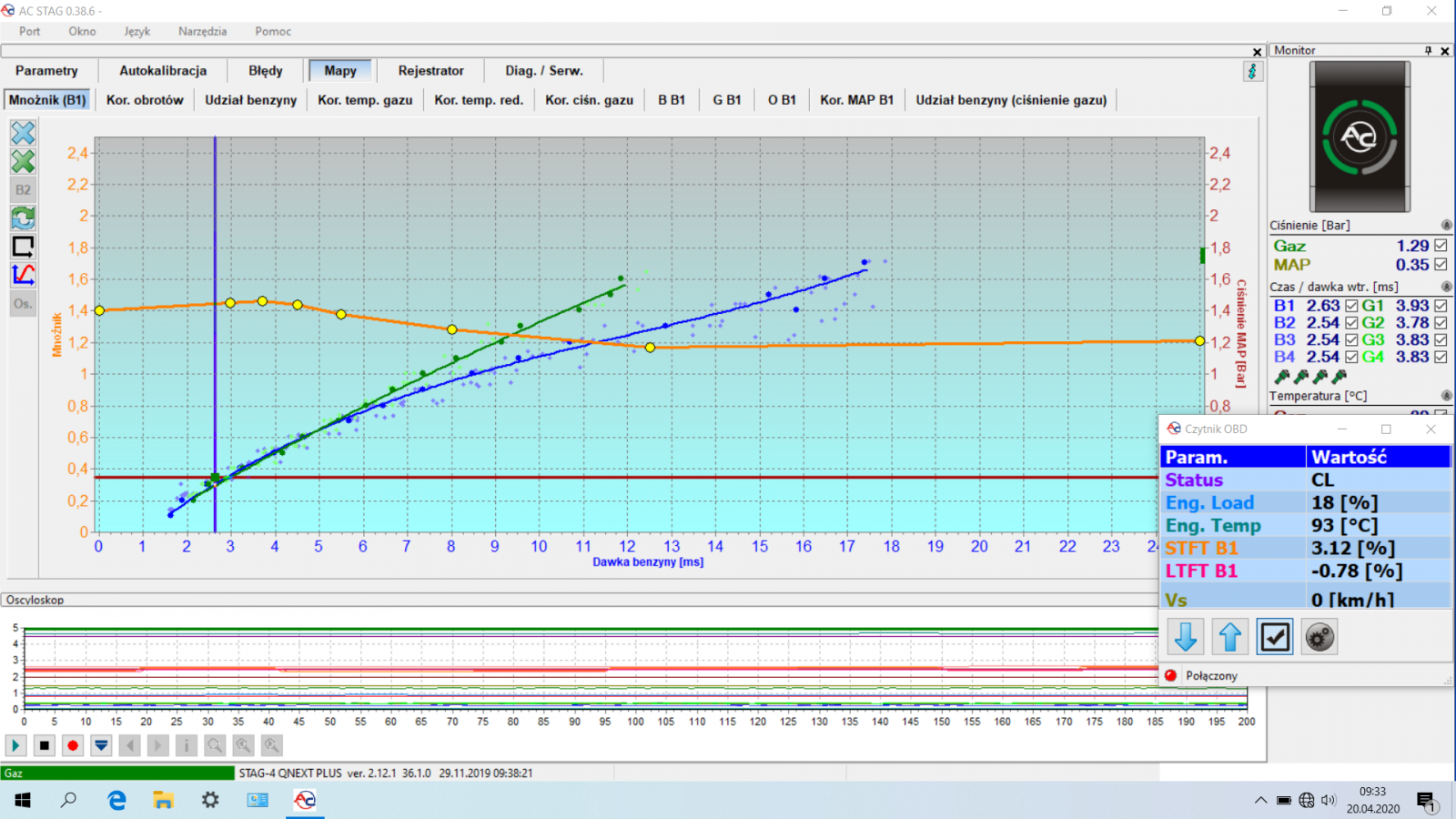Toggle the MAP pressure checkbox

pos(1441,265)
